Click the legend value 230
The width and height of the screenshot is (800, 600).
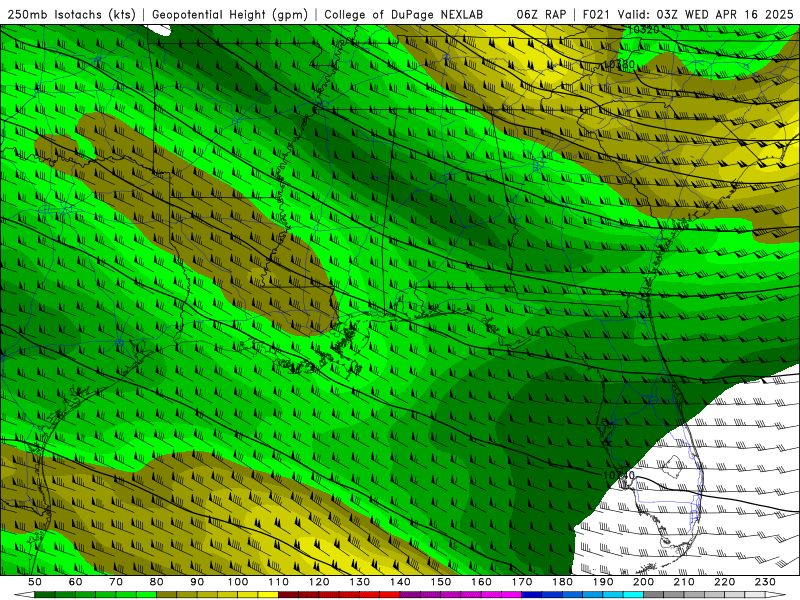pos(765,582)
